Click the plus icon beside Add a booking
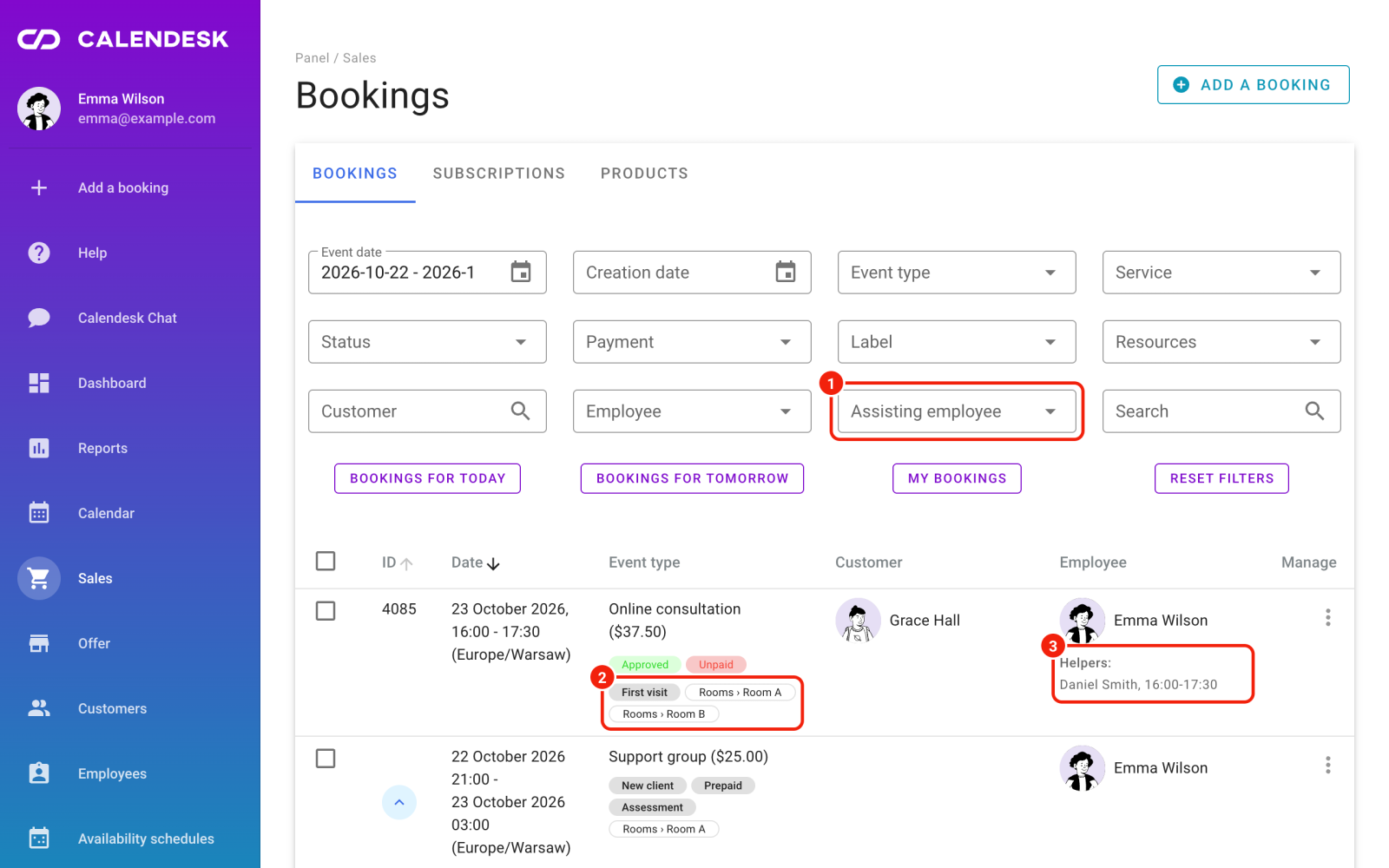 [x=39, y=187]
